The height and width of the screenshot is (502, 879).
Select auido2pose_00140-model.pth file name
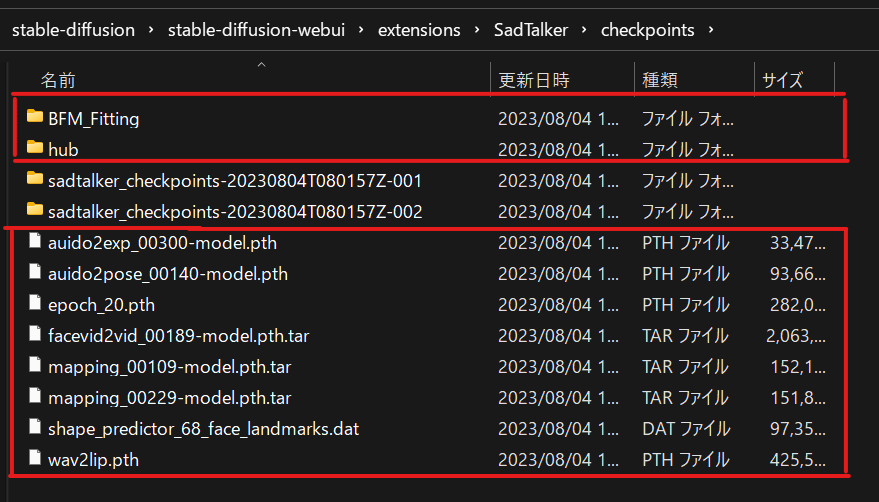coord(168,274)
